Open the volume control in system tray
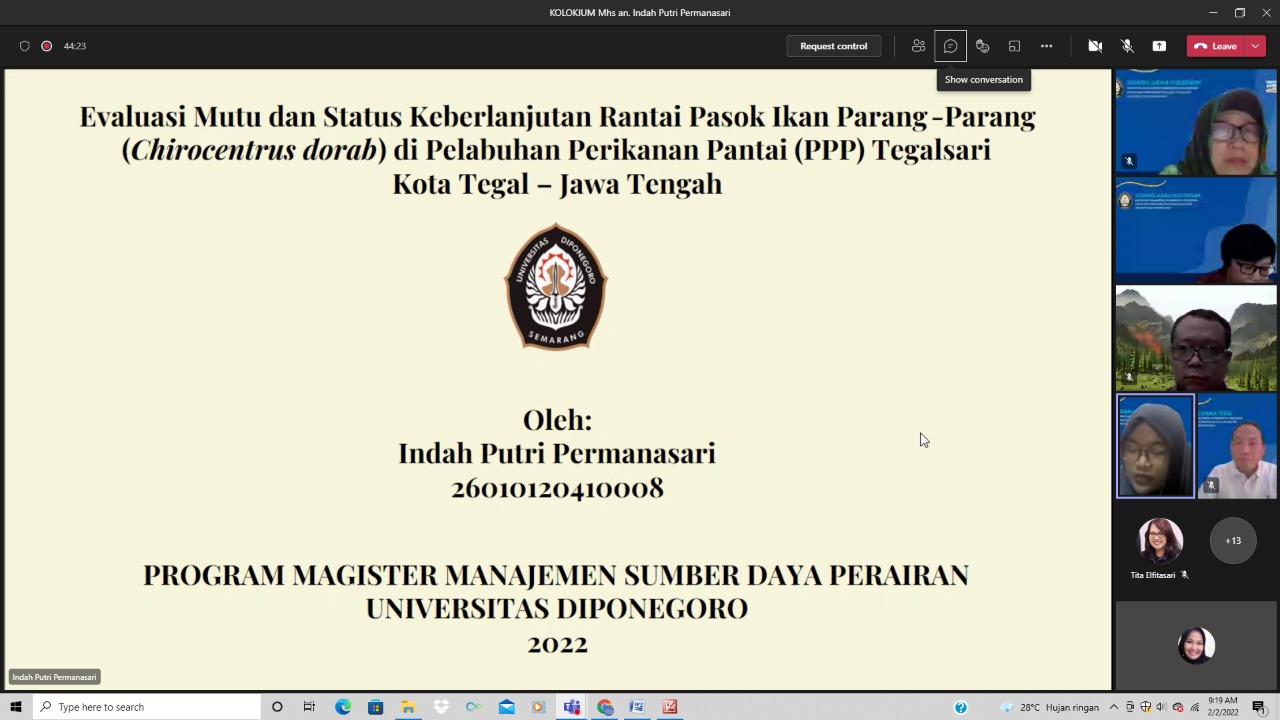Screen dimensions: 1280x720 [x=1161, y=707]
